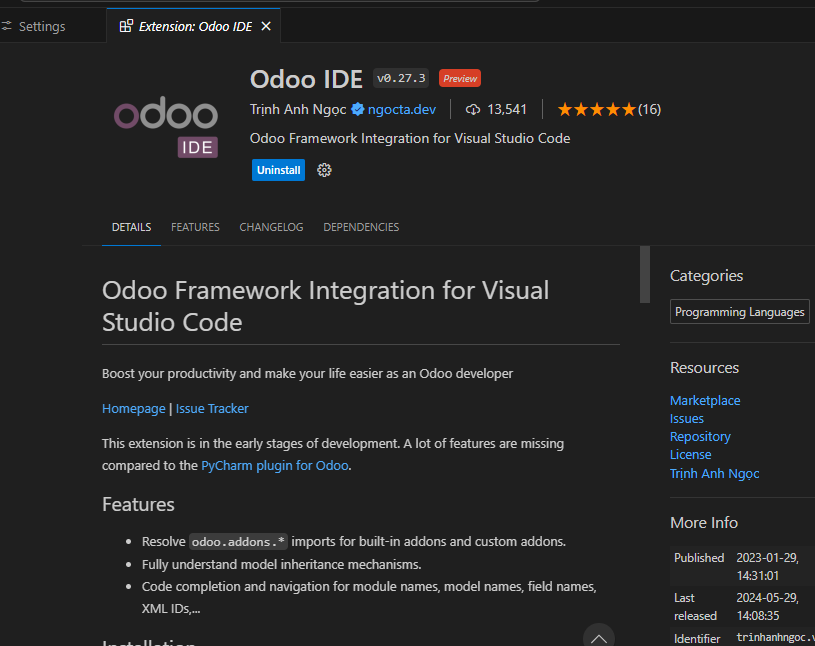Image resolution: width=815 pixels, height=646 pixels.
Task: Click the "Code completion and navigation" bullet
Action: point(369,597)
